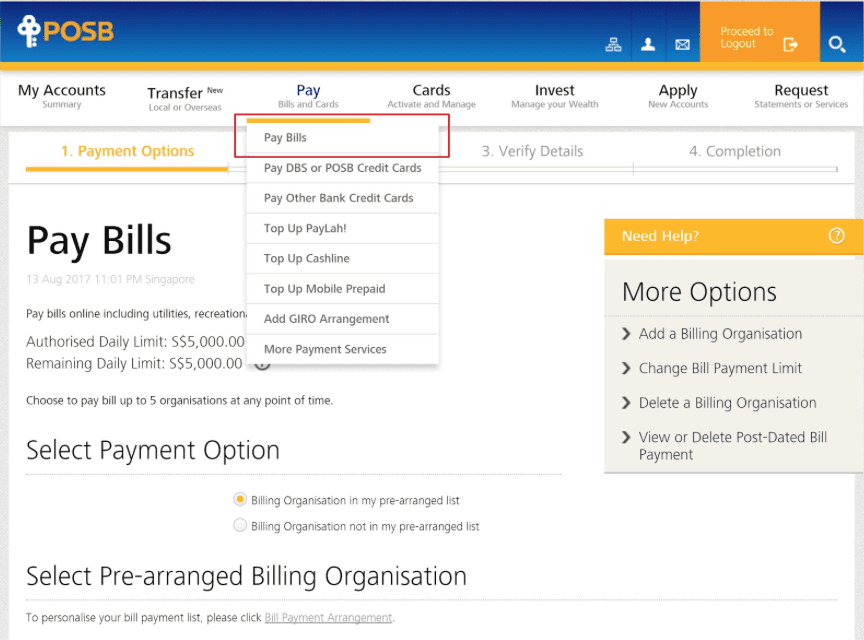
Task: Open the Pay Bills and Cards menu
Action: 308,96
